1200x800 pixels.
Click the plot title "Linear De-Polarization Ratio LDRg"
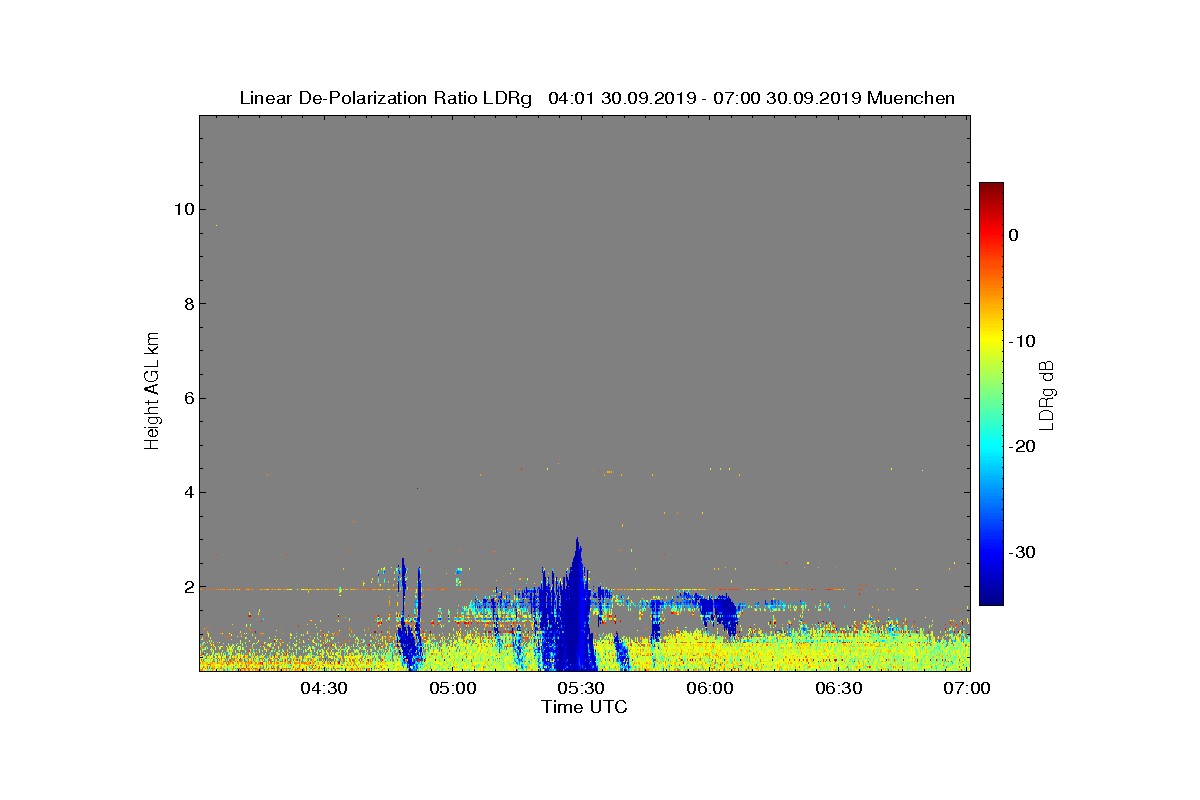[386, 98]
